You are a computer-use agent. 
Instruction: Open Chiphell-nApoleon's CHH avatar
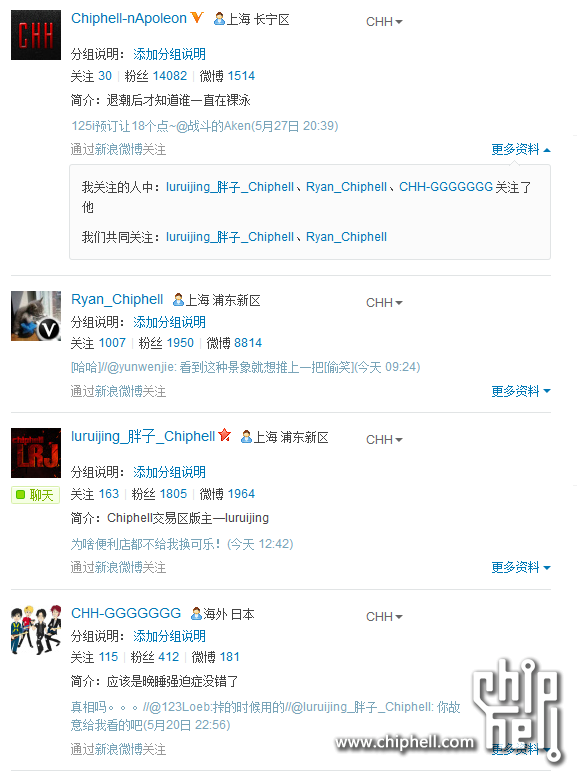pos(36,35)
